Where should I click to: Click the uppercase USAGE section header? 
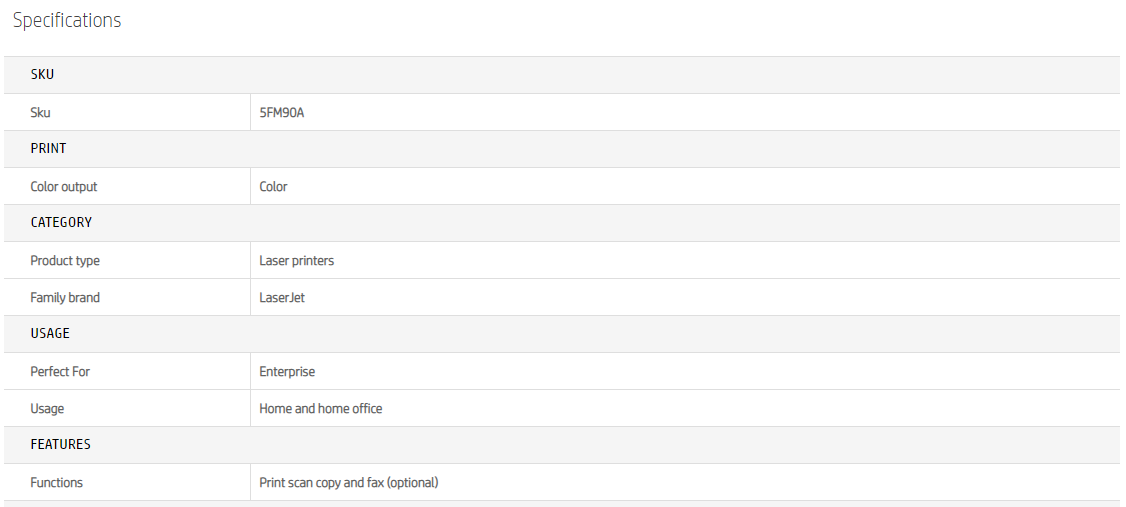(50, 334)
